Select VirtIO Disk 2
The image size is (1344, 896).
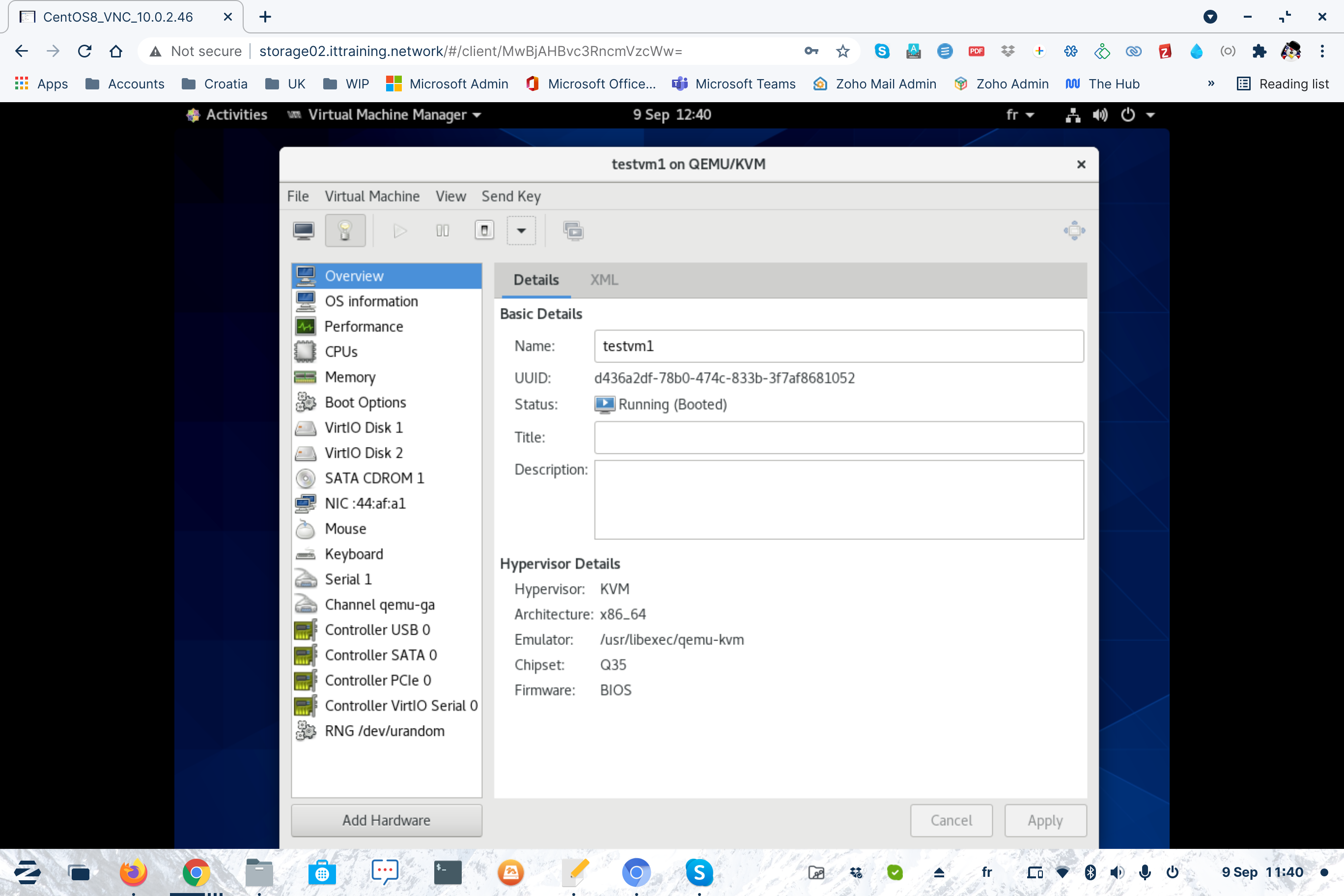click(x=387, y=452)
